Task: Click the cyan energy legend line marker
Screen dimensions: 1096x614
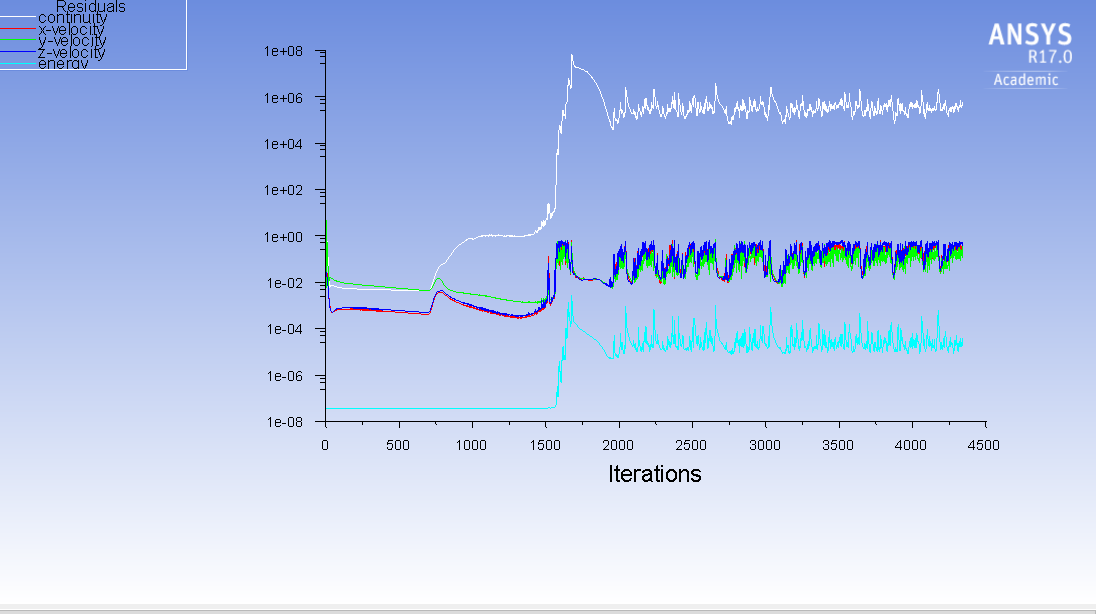Action: coord(18,62)
